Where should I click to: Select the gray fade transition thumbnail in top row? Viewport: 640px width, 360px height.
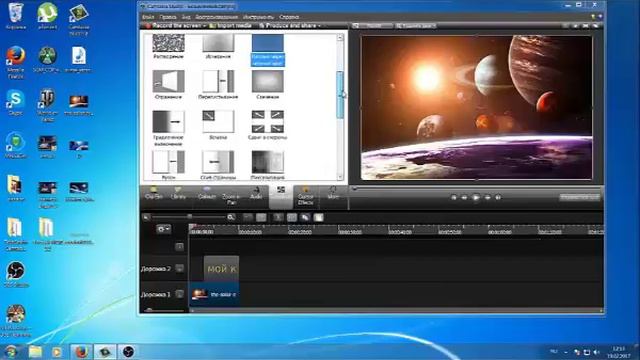point(218,43)
